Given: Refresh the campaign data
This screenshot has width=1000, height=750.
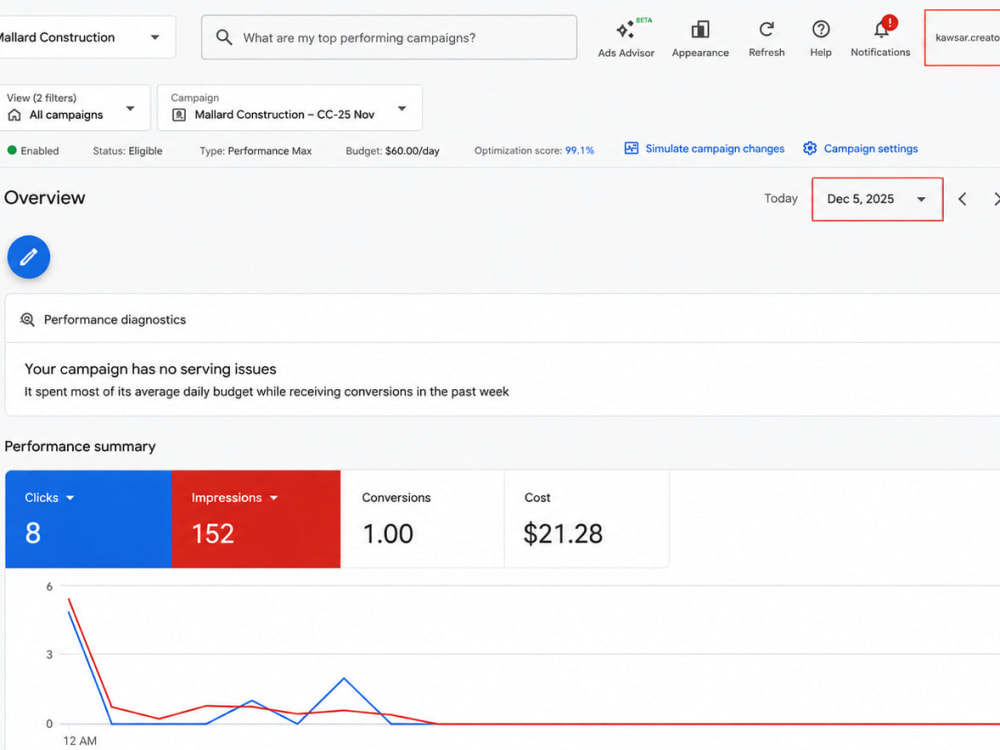Looking at the screenshot, I should [767, 38].
